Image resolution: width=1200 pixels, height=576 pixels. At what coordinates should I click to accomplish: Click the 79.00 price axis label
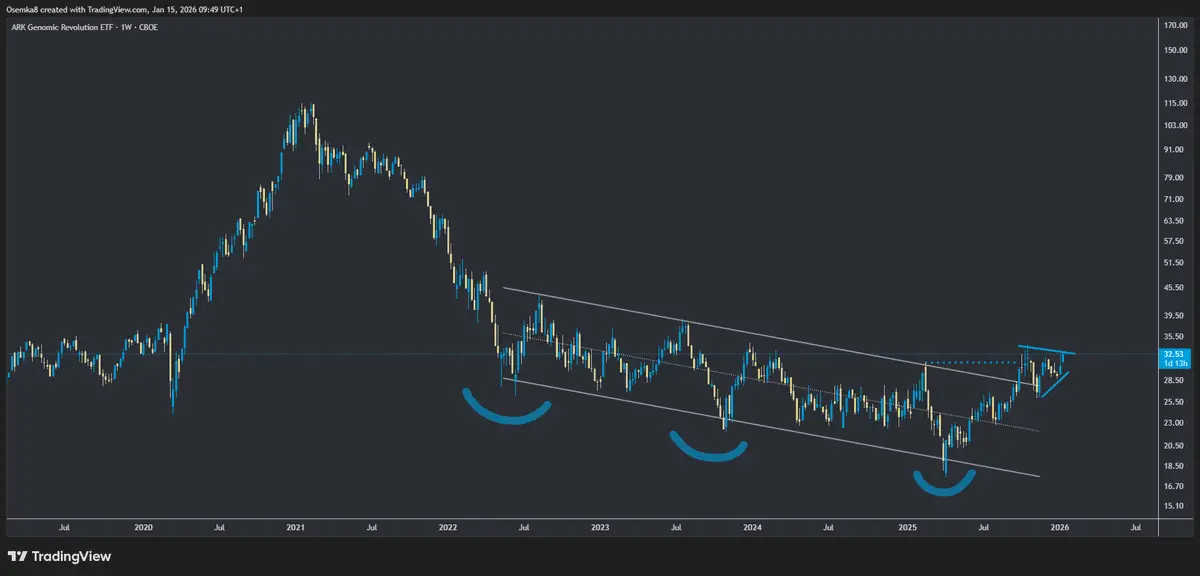pos(1175,178)
